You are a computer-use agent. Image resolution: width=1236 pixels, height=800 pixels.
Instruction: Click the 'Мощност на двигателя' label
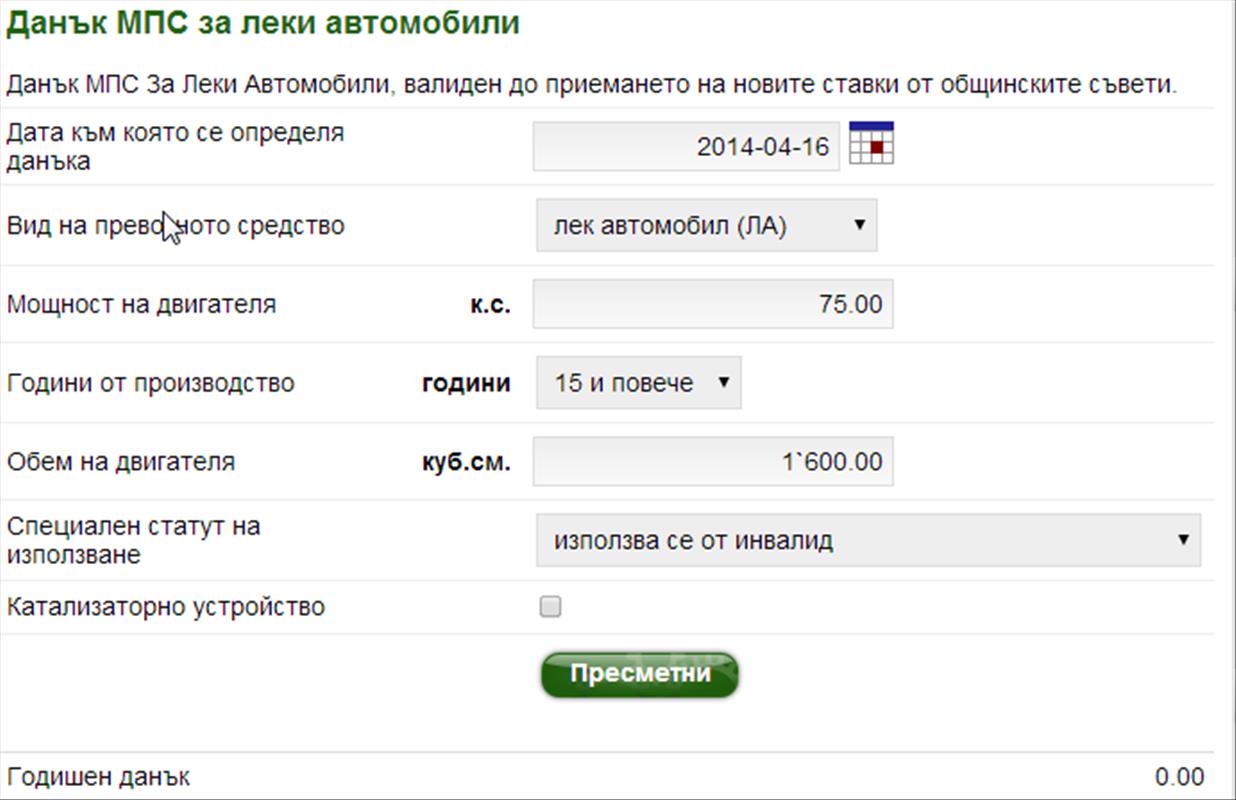(141, 304)
